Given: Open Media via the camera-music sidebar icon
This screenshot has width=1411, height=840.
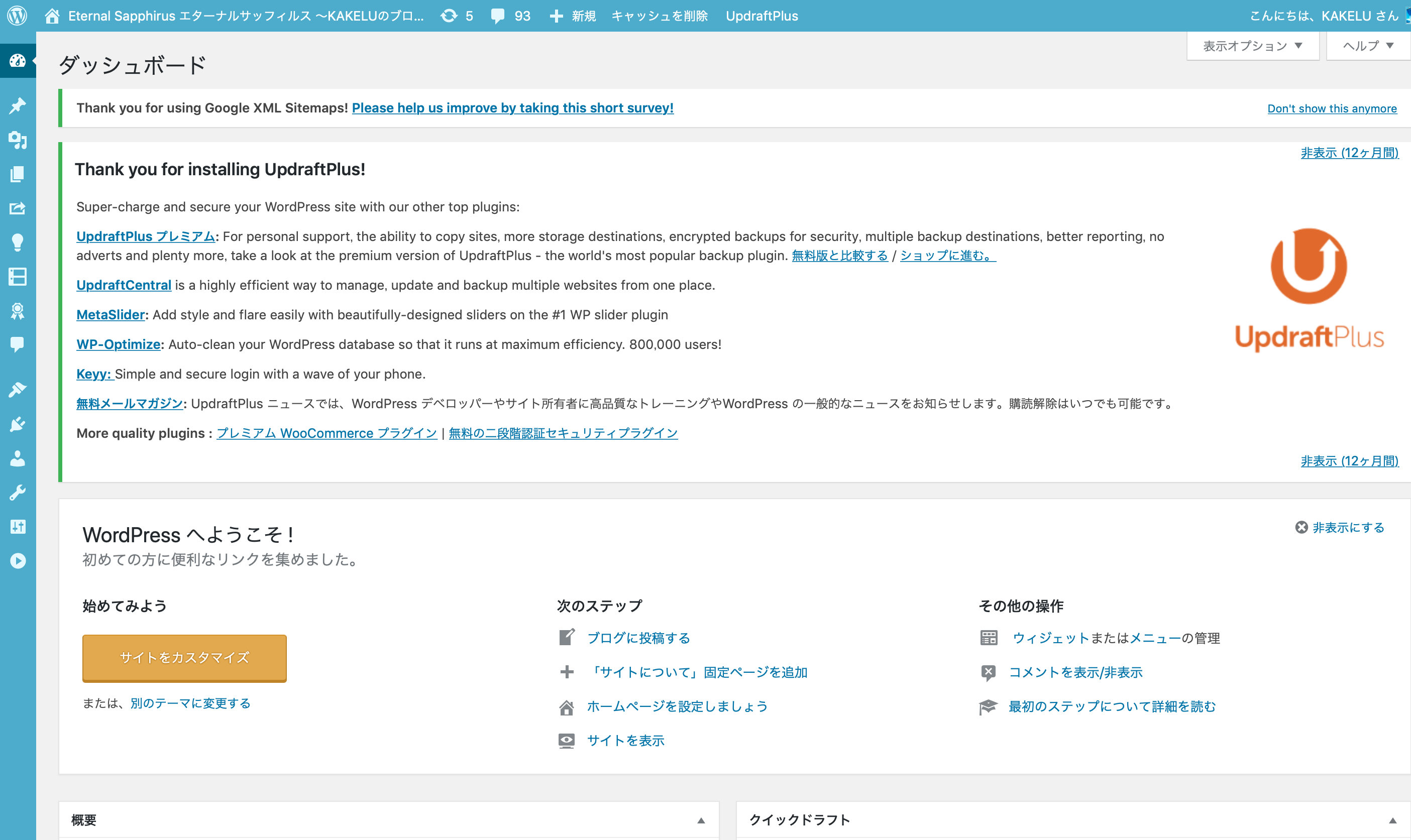Looking at the screenshot, I should [x=18, y=140].
